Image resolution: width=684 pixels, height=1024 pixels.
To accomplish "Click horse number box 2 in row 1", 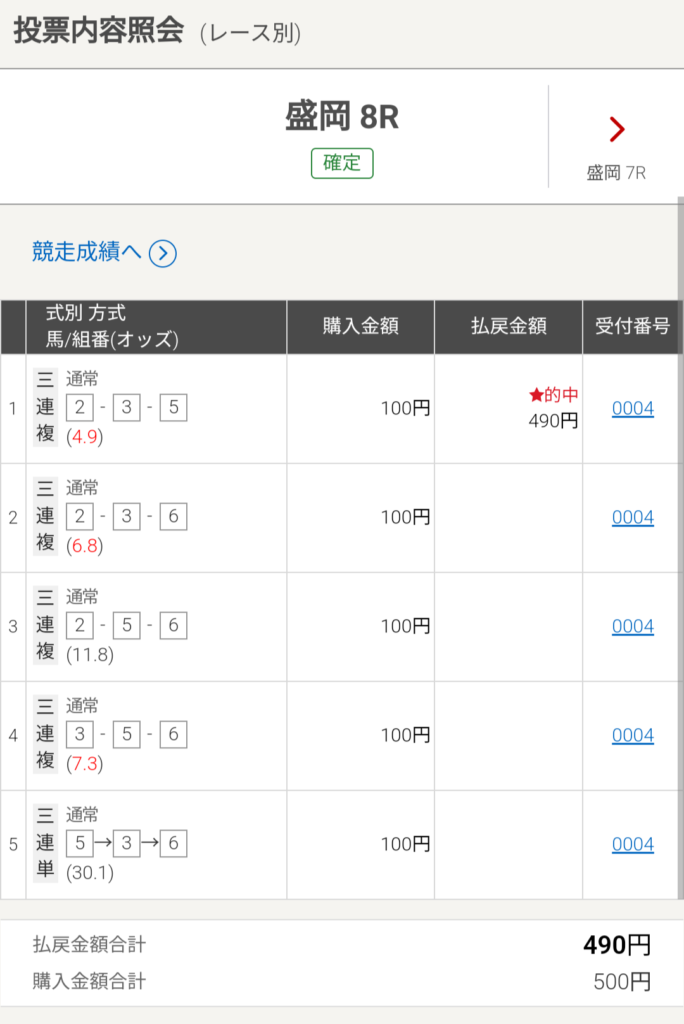I will [80, 408].
